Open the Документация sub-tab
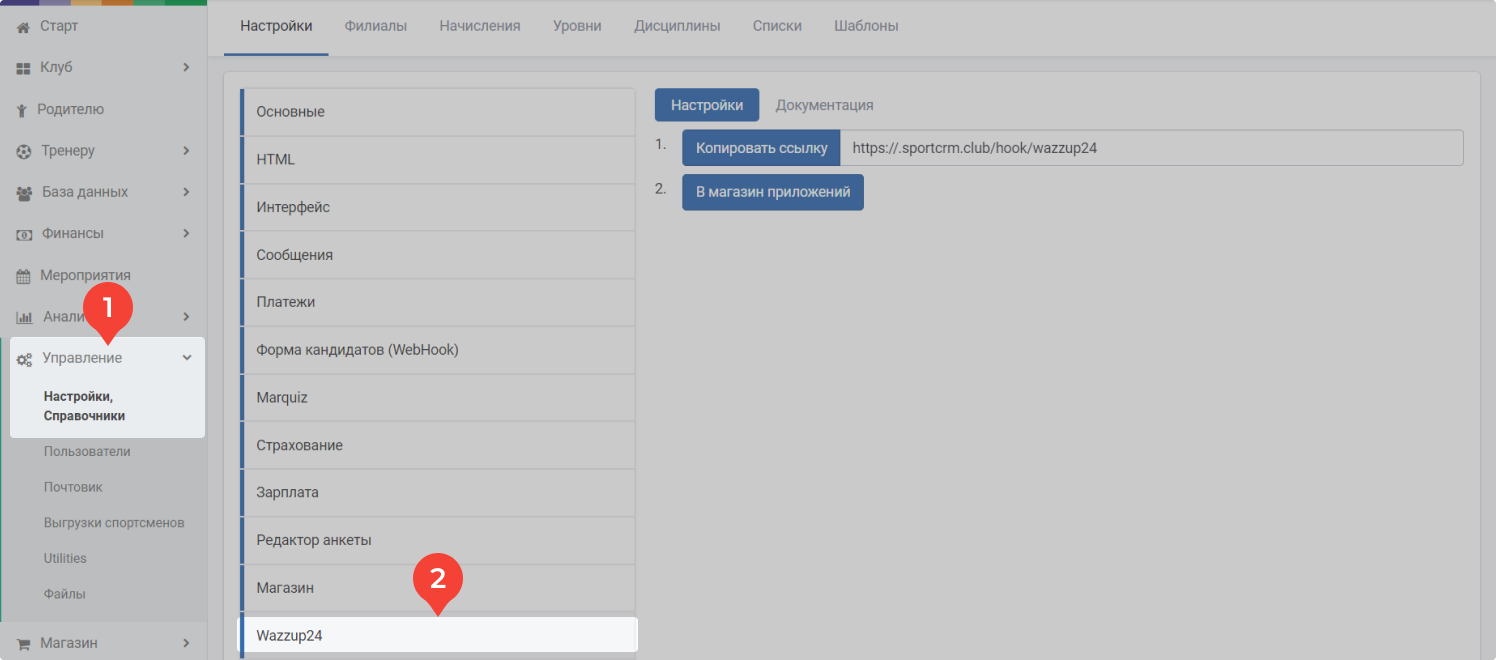The width and height of the screenshot is (1496, 660). (825, 105)
